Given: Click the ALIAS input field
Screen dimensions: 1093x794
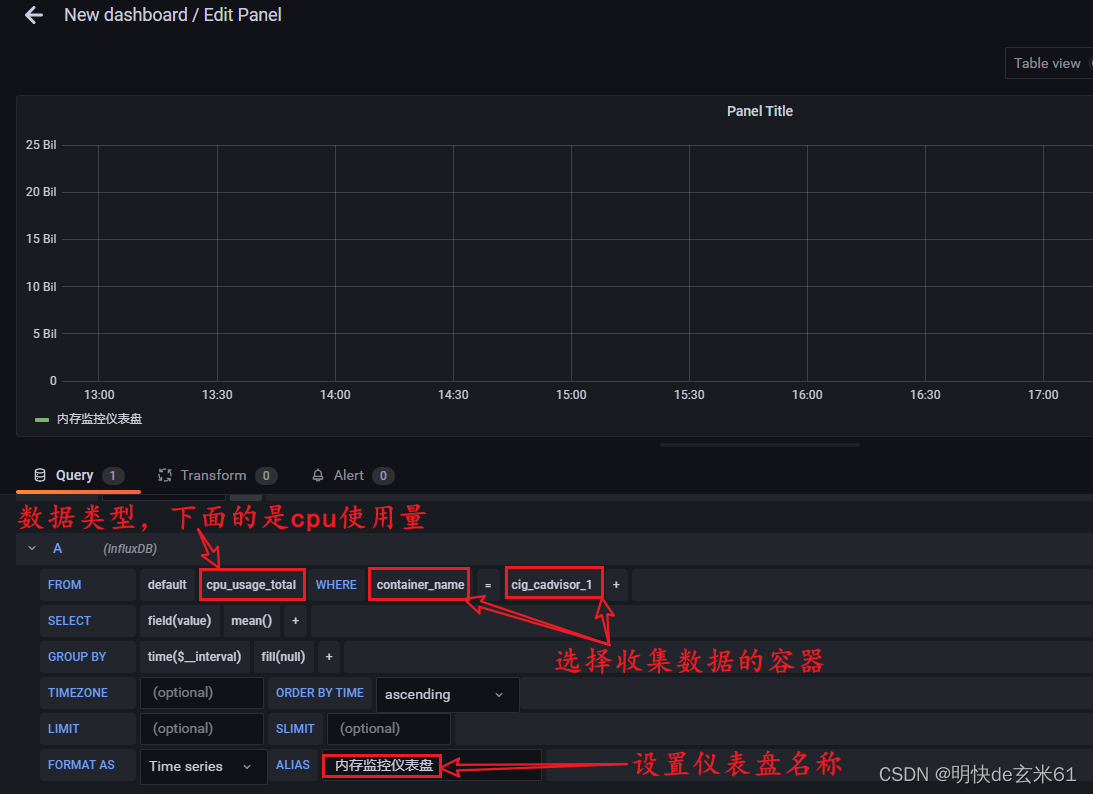Looking at the screenshot, I should (431, 765).
